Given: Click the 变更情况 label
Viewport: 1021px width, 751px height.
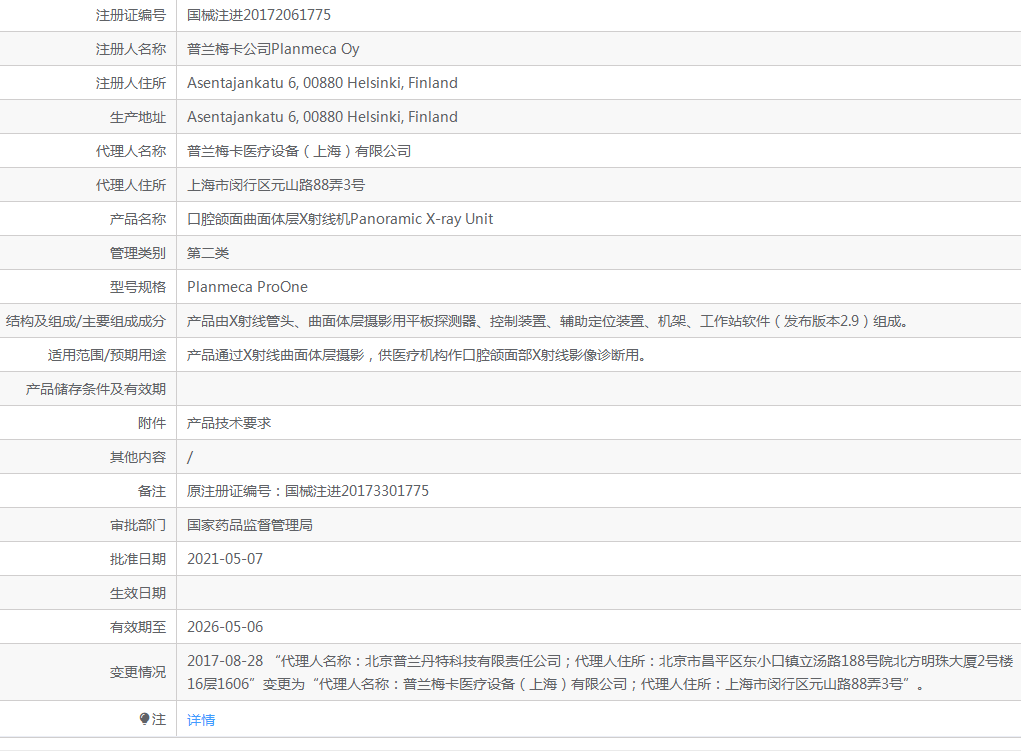Looking at the screenshot, I should click(138, 672).
